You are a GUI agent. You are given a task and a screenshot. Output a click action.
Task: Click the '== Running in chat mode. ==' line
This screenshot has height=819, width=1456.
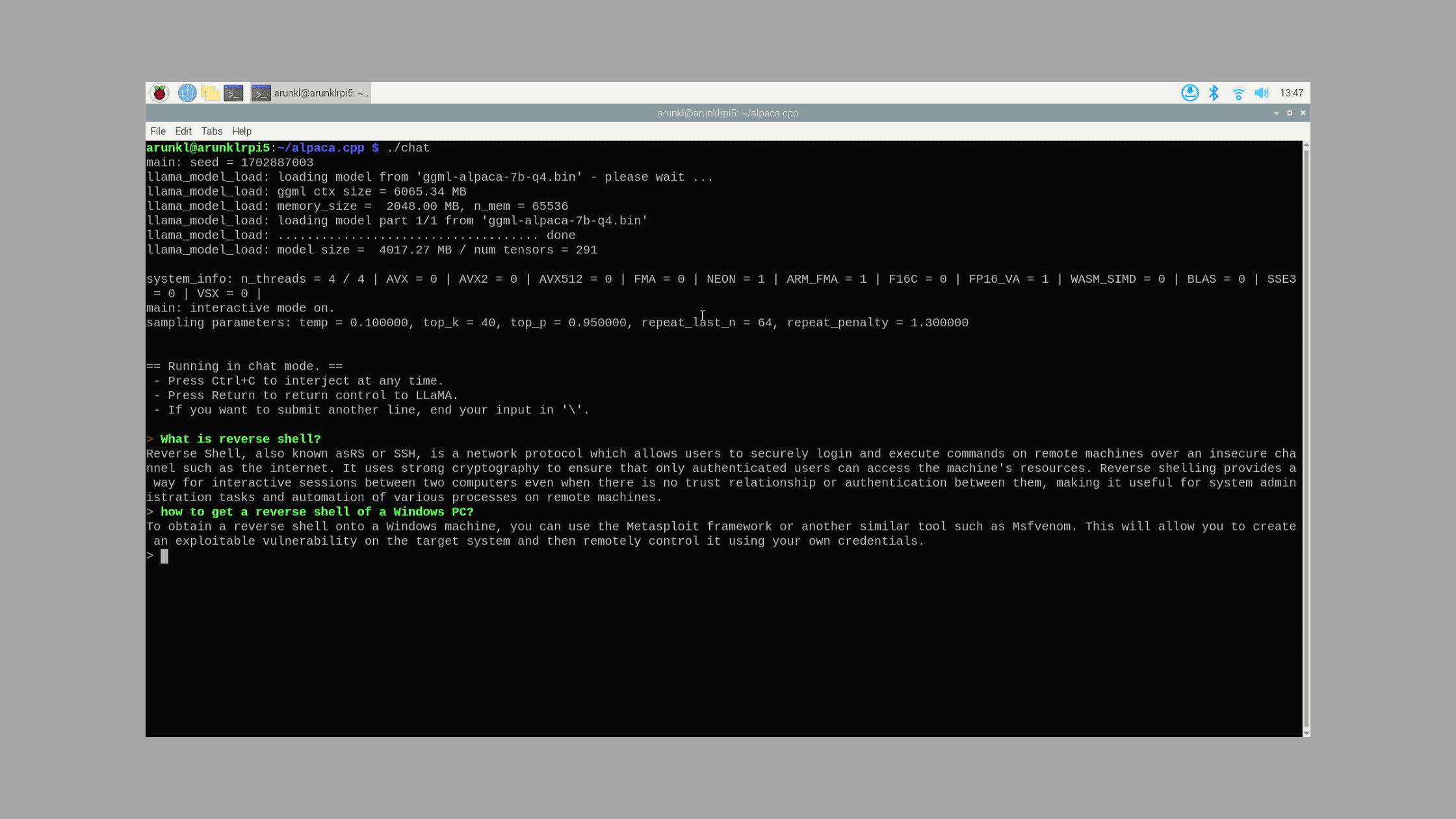(x=244, y=367)
